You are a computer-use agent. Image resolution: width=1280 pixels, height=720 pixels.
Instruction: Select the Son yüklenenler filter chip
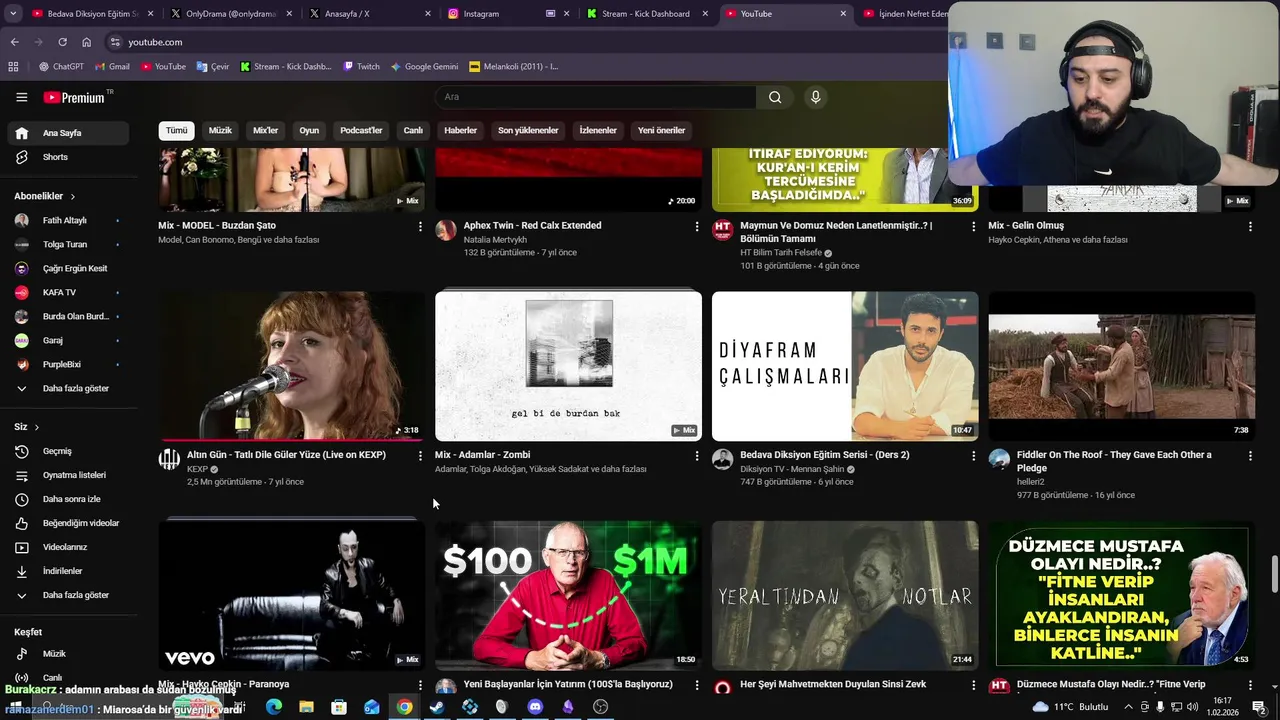pyautogui.click(x=528, y=131)
